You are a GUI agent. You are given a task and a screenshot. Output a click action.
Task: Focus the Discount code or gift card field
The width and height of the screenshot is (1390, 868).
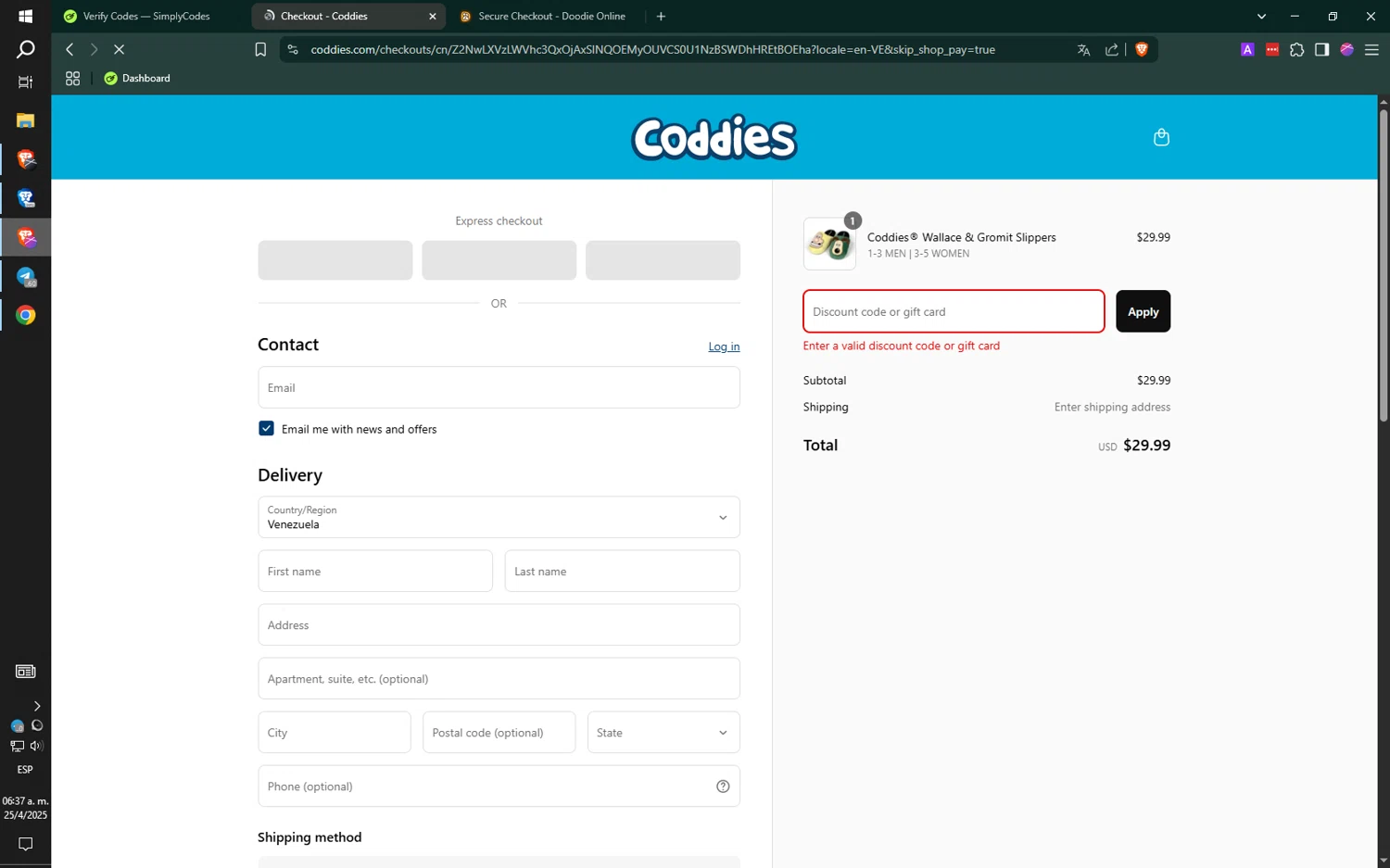pyautogui.click(x=954, y=311)
